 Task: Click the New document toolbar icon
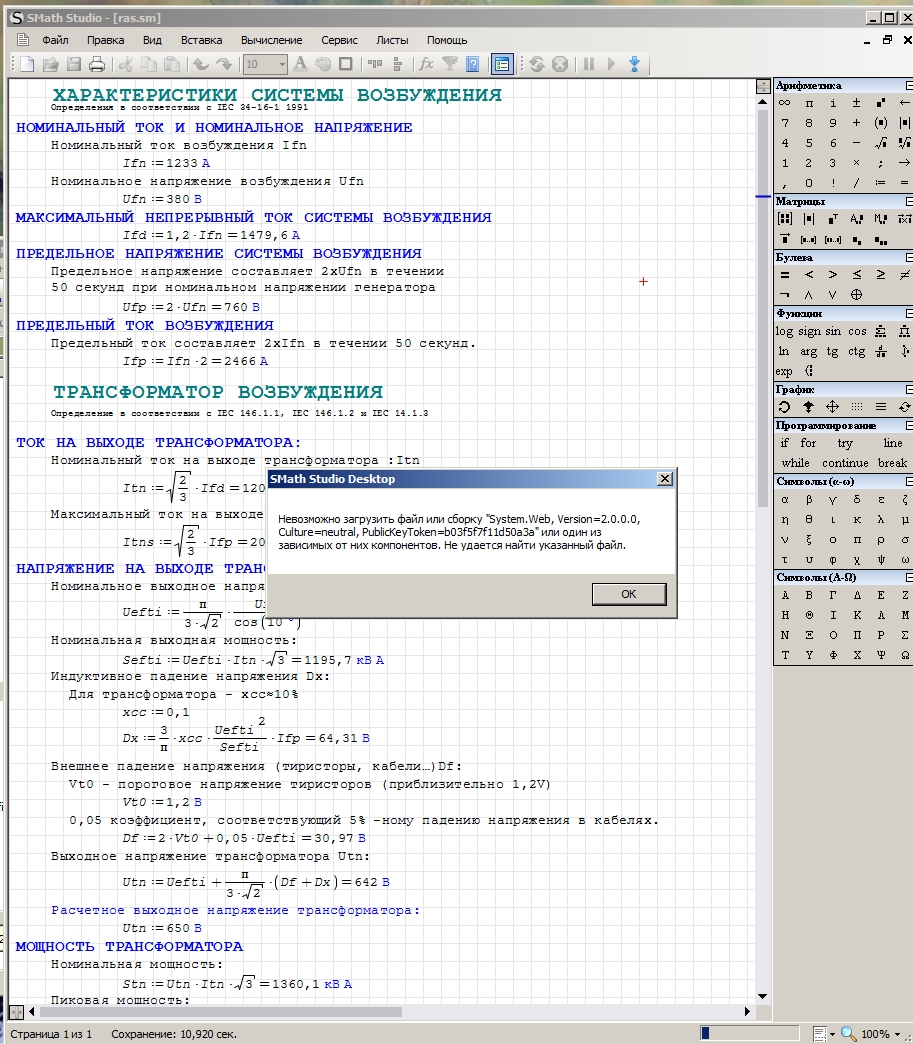[x=25, y=65]
